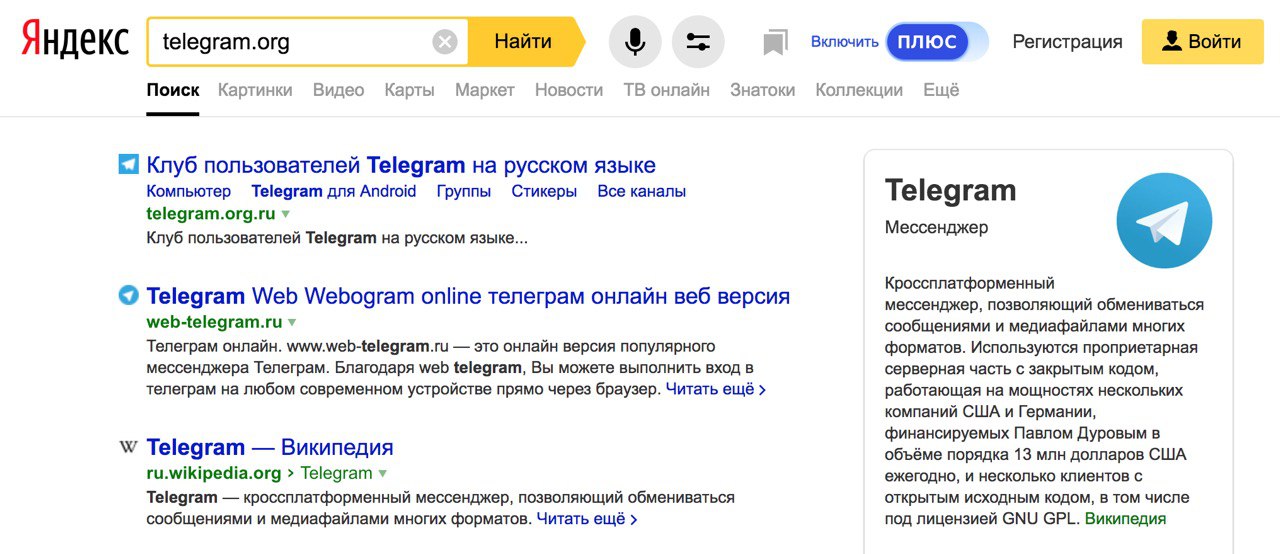Click Читать ещё under Wikipedia result
The height and width of the screenshot is (554, 1280).
pos(587,519)
